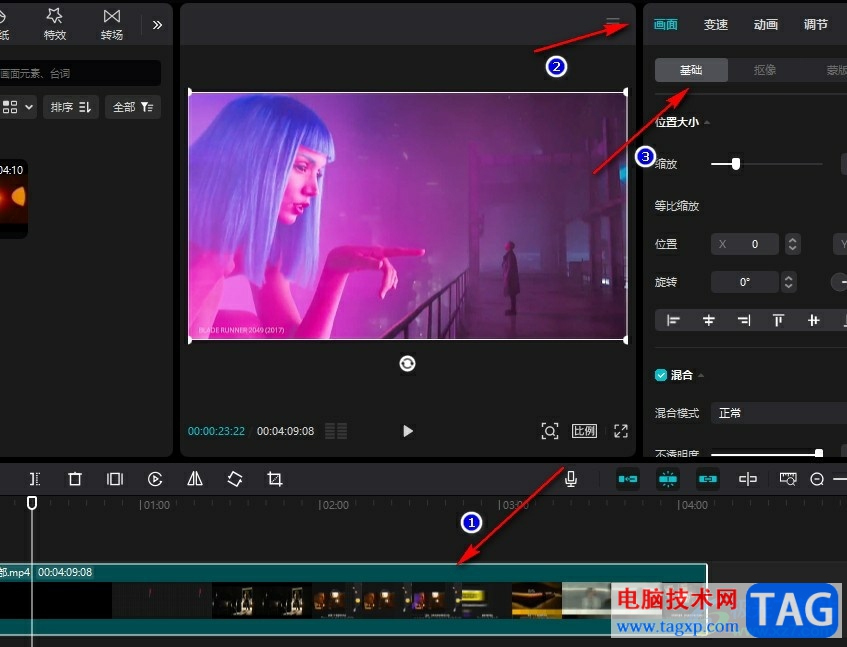The height and width of the screenshot is (647, 847).
Task: Select the 抠像 sub-tab
Action: [x=764, y=70]
